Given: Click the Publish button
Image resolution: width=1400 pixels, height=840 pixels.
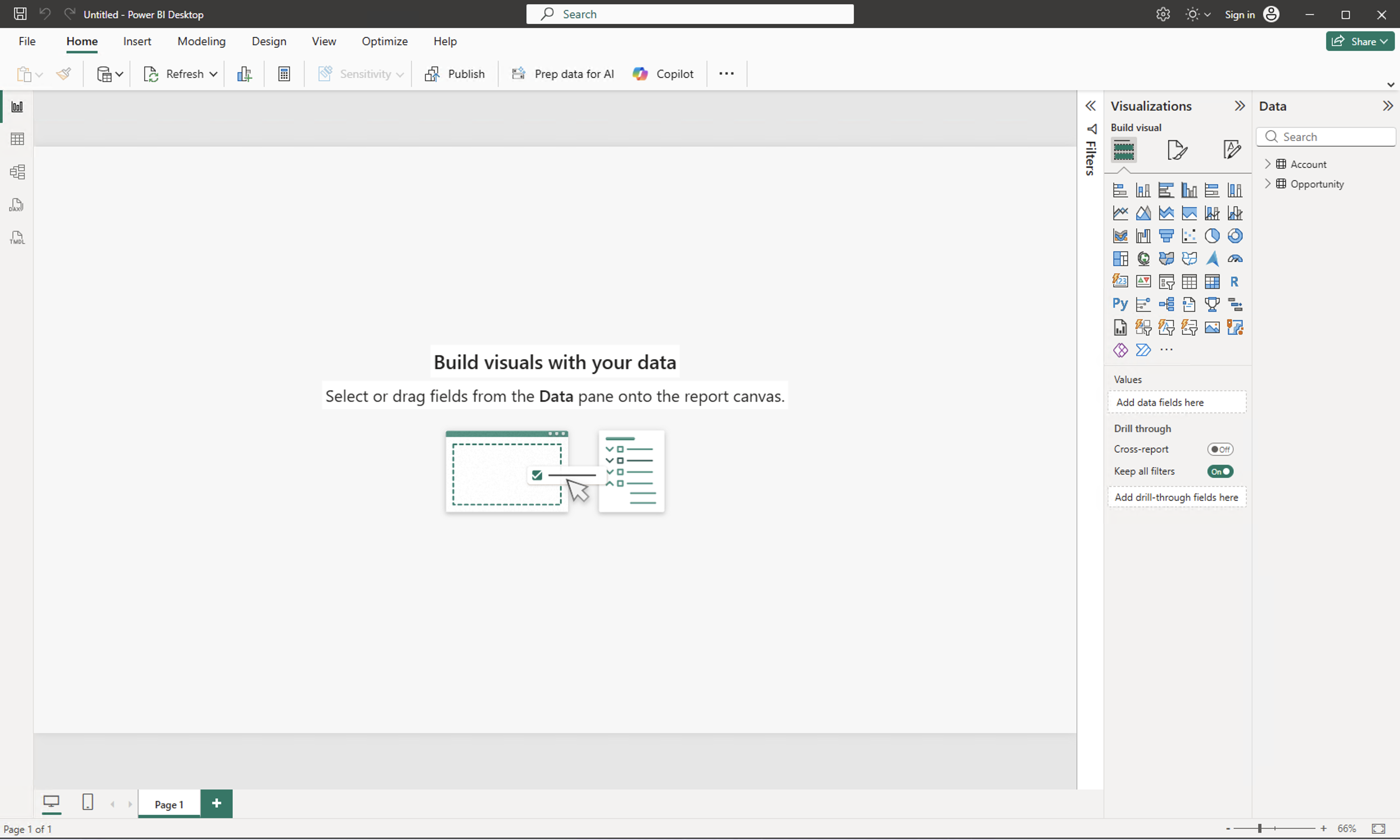Looking at the screenshot, I should 455,74.
